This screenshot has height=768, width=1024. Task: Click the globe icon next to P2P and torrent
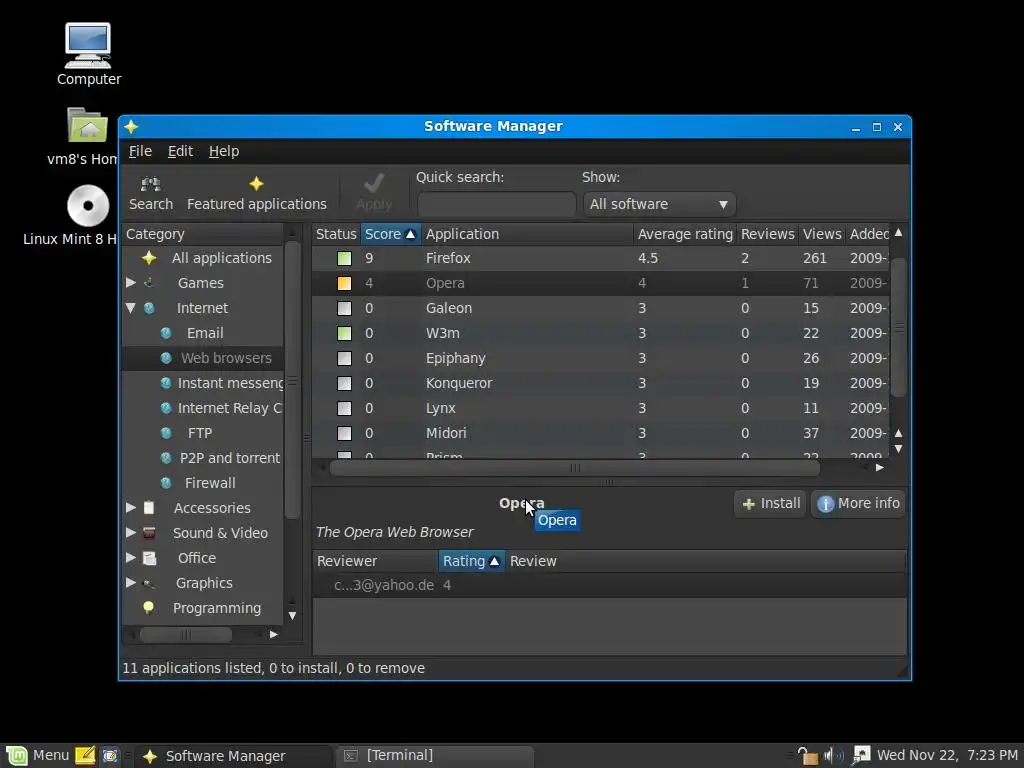166,458
